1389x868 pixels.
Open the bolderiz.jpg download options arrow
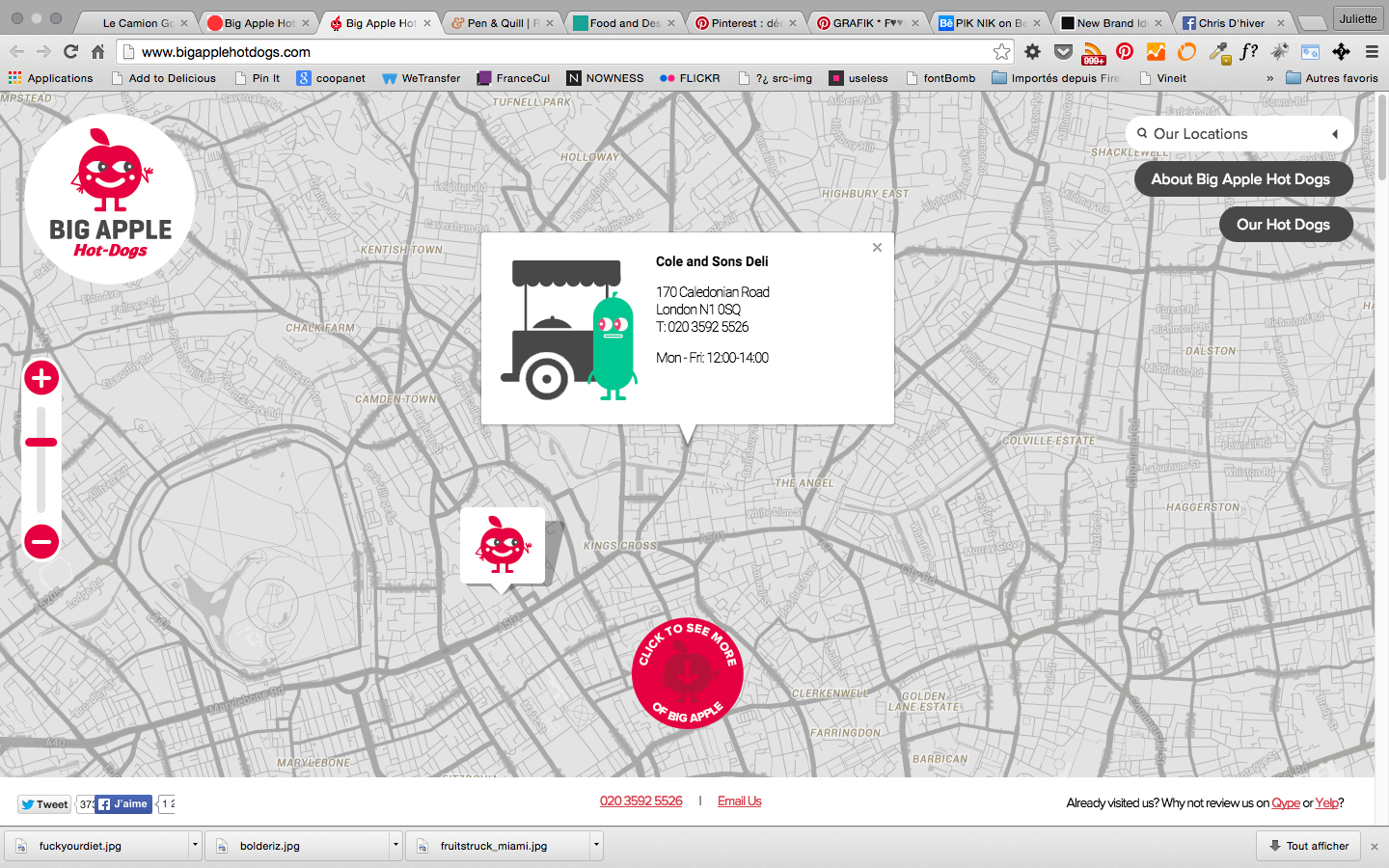click(395, 845)
